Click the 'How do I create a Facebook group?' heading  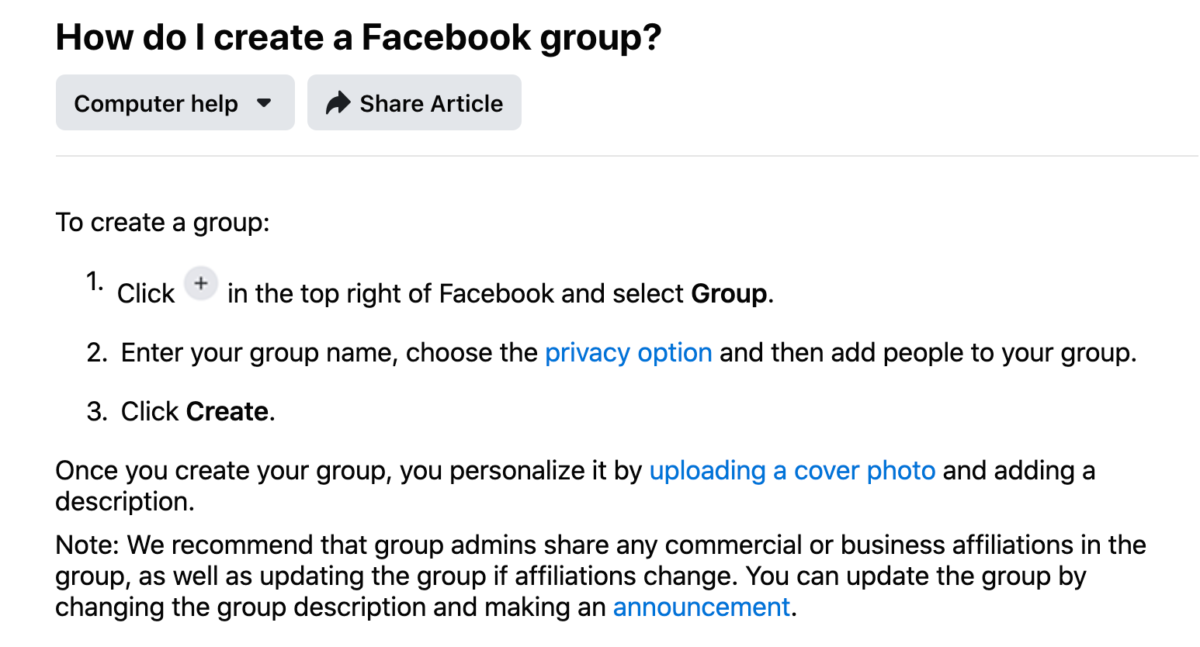[358, 38]
